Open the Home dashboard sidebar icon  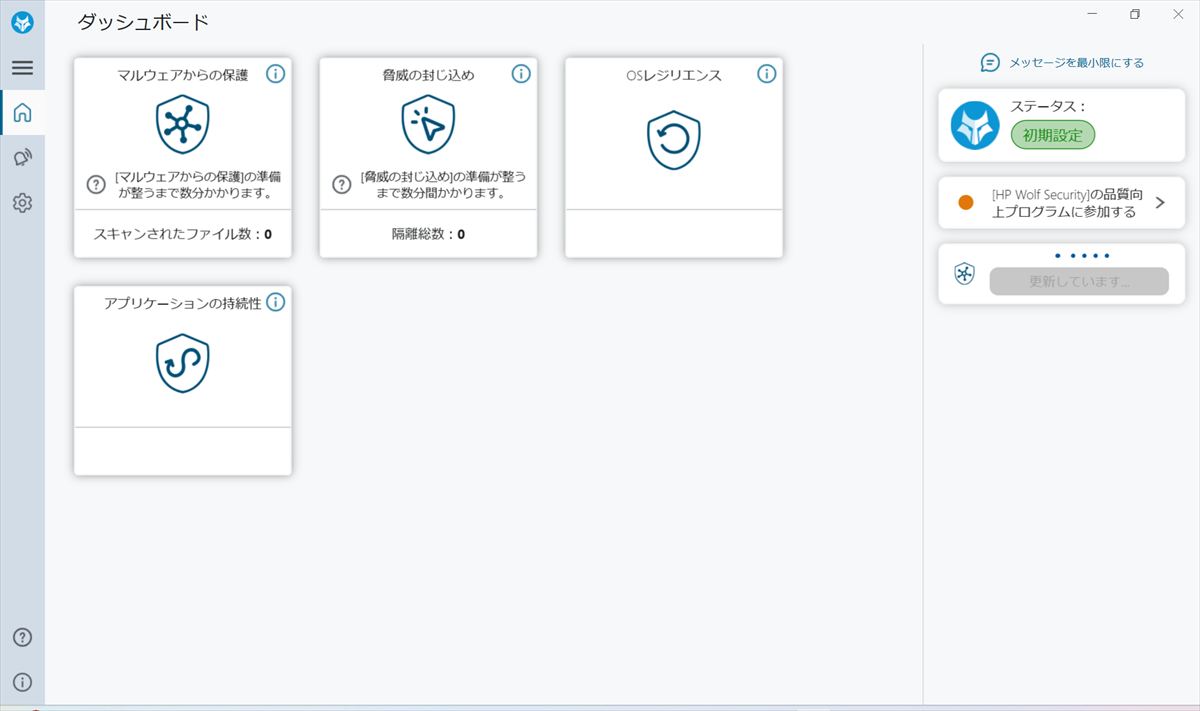point(22,113)
